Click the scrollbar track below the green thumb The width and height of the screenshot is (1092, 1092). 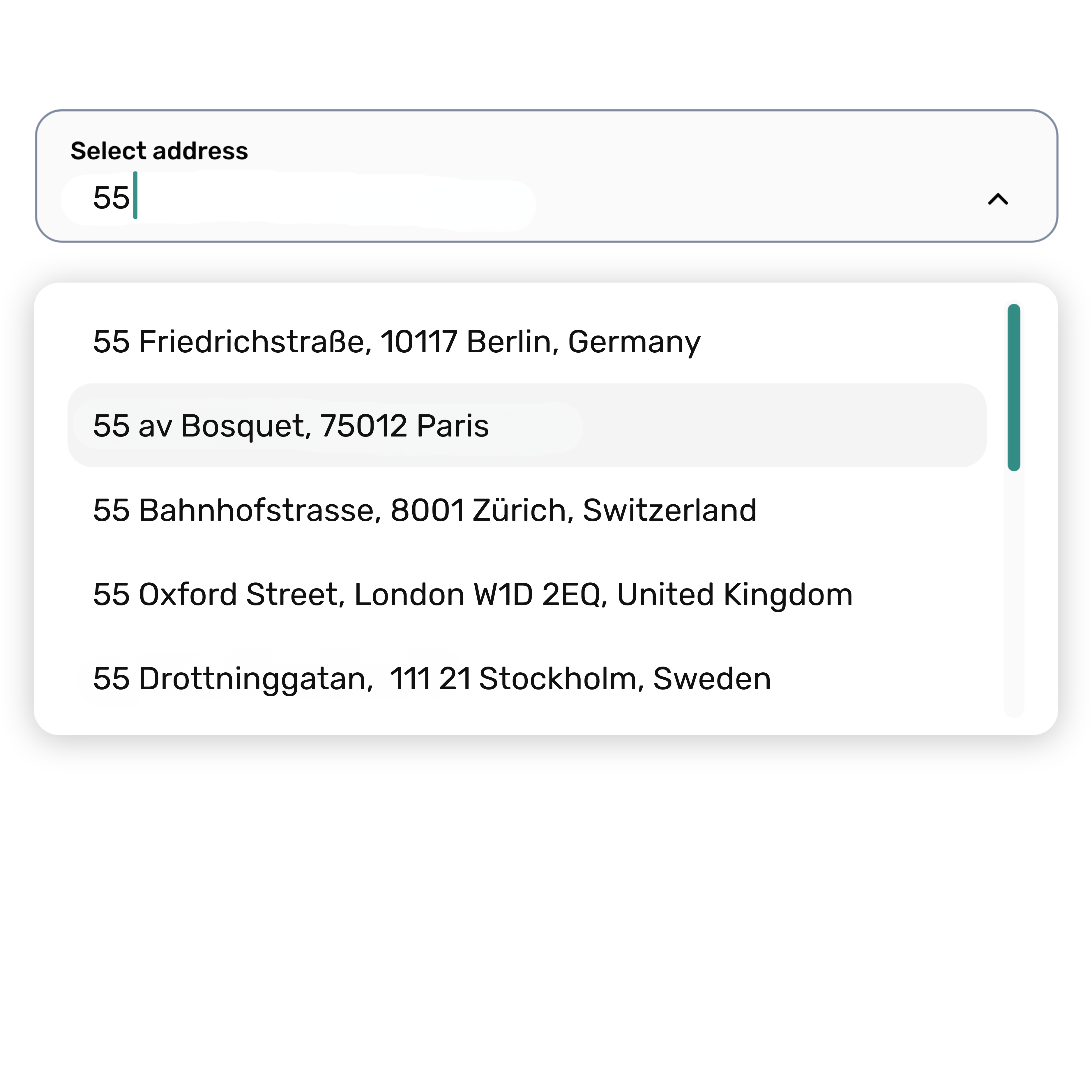[1013, 593]
